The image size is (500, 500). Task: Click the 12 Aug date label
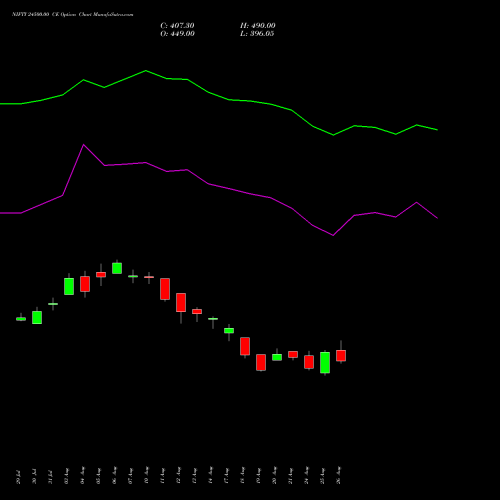(178, 476)
